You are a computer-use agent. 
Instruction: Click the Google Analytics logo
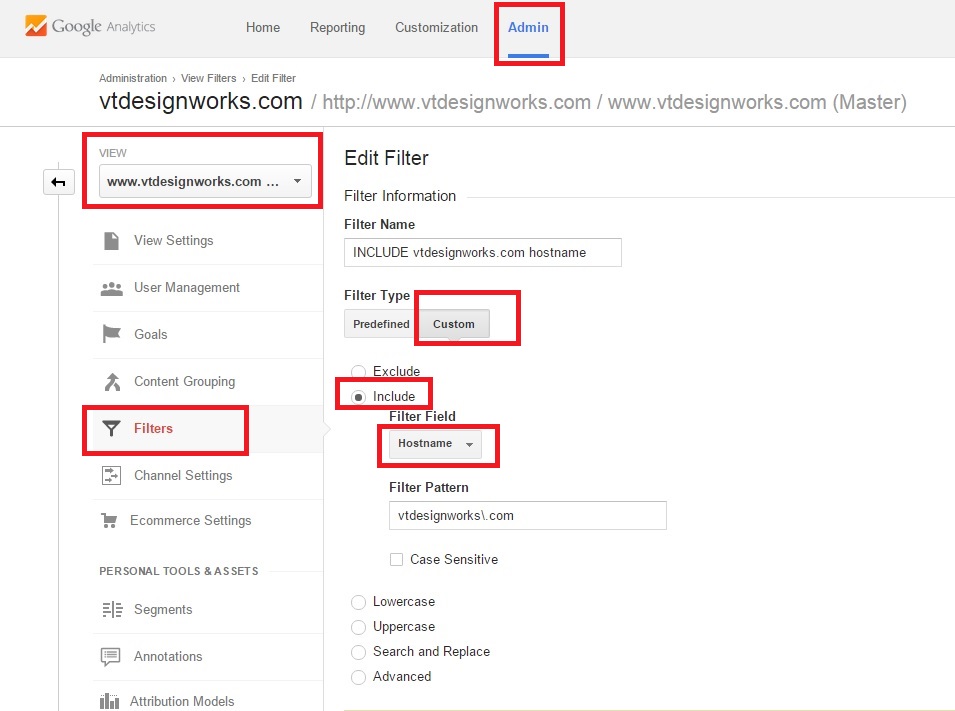click(x=90, y=26)
